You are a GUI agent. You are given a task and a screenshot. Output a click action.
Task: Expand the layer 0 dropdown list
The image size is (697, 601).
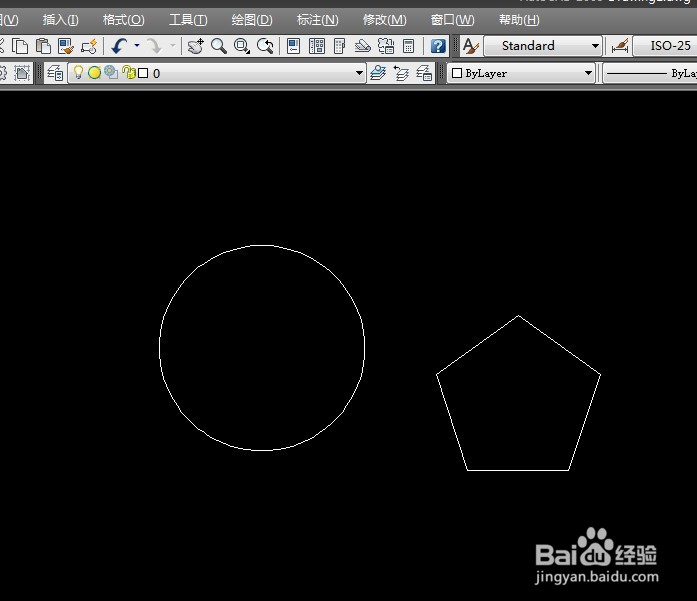coord(359,73)
